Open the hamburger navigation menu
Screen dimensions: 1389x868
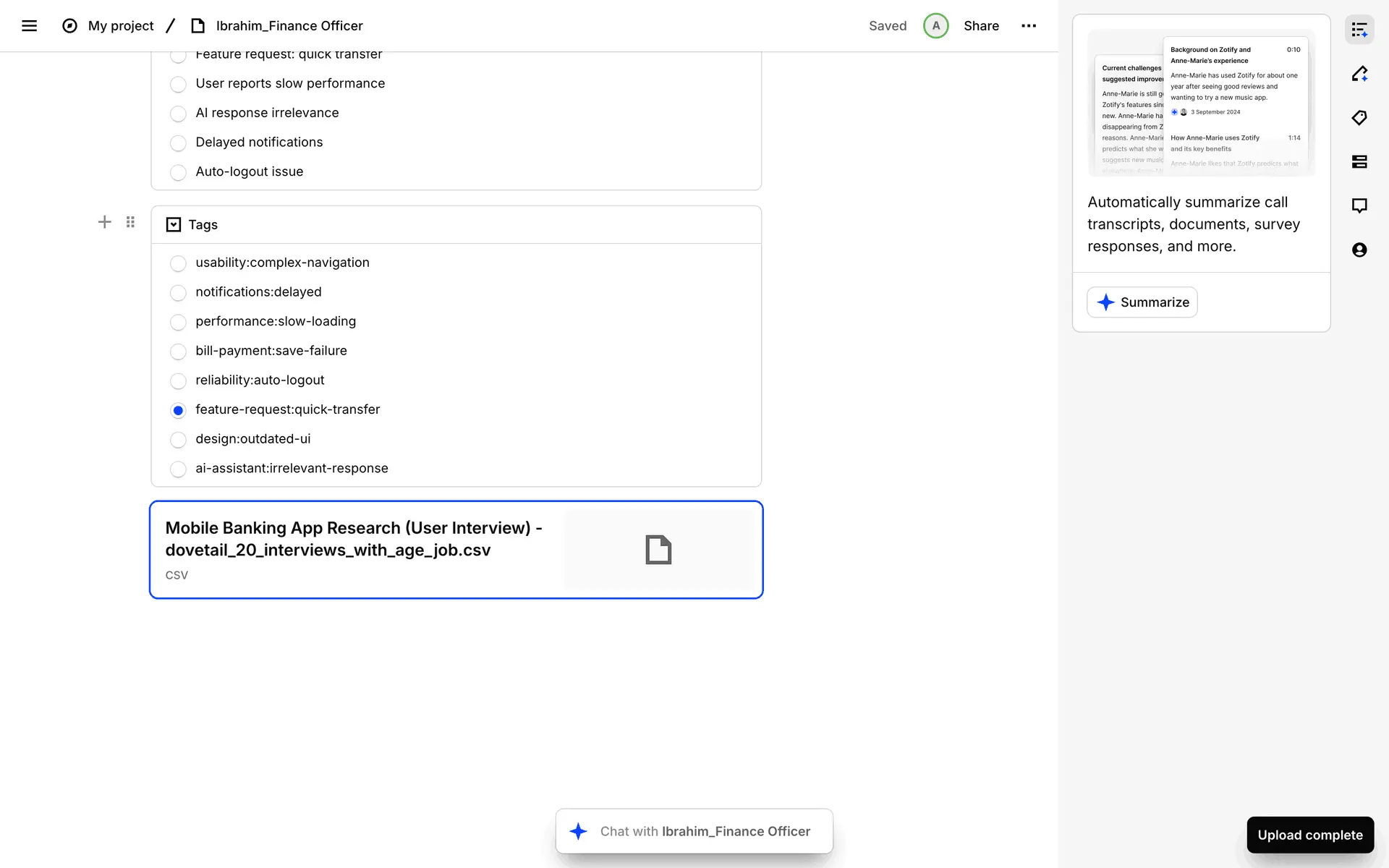pos(29,26)
